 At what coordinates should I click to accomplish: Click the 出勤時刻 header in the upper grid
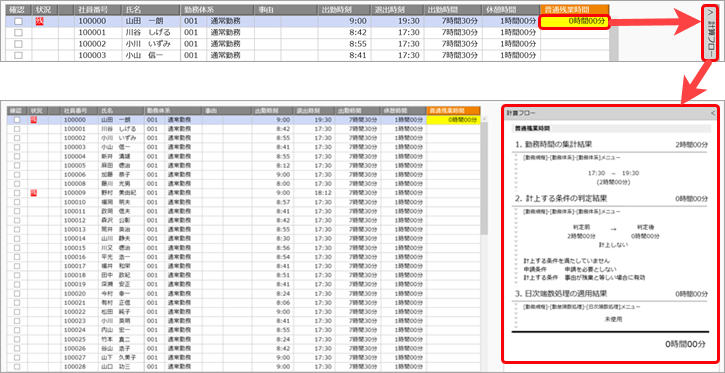tap(344, 10)
